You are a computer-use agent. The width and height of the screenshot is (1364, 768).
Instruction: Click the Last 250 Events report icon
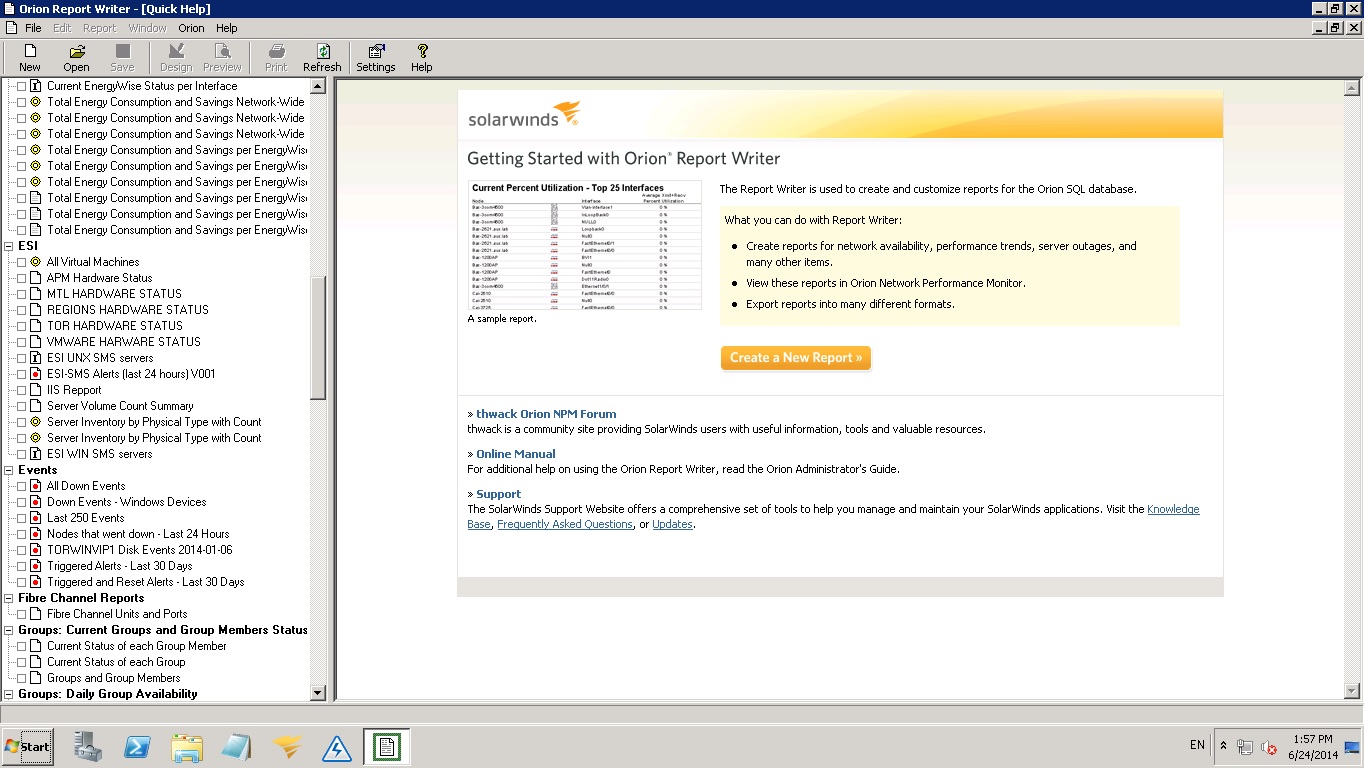[x=35, y=518]
